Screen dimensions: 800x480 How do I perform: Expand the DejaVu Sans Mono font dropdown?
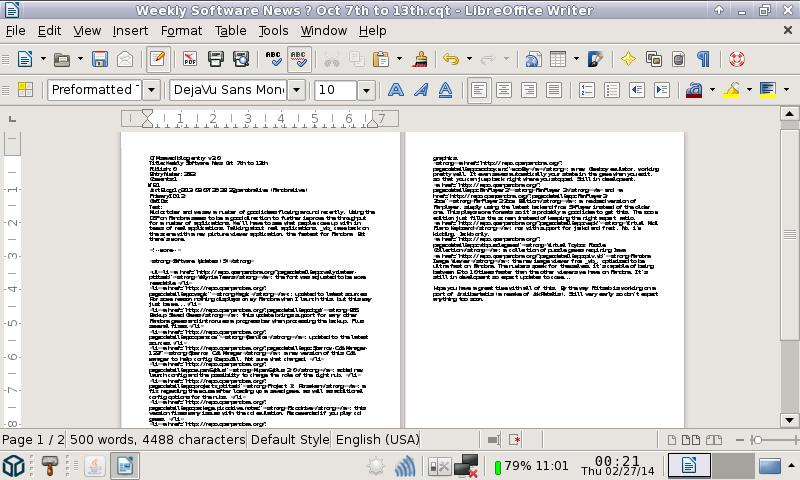[x=296, y=90]
